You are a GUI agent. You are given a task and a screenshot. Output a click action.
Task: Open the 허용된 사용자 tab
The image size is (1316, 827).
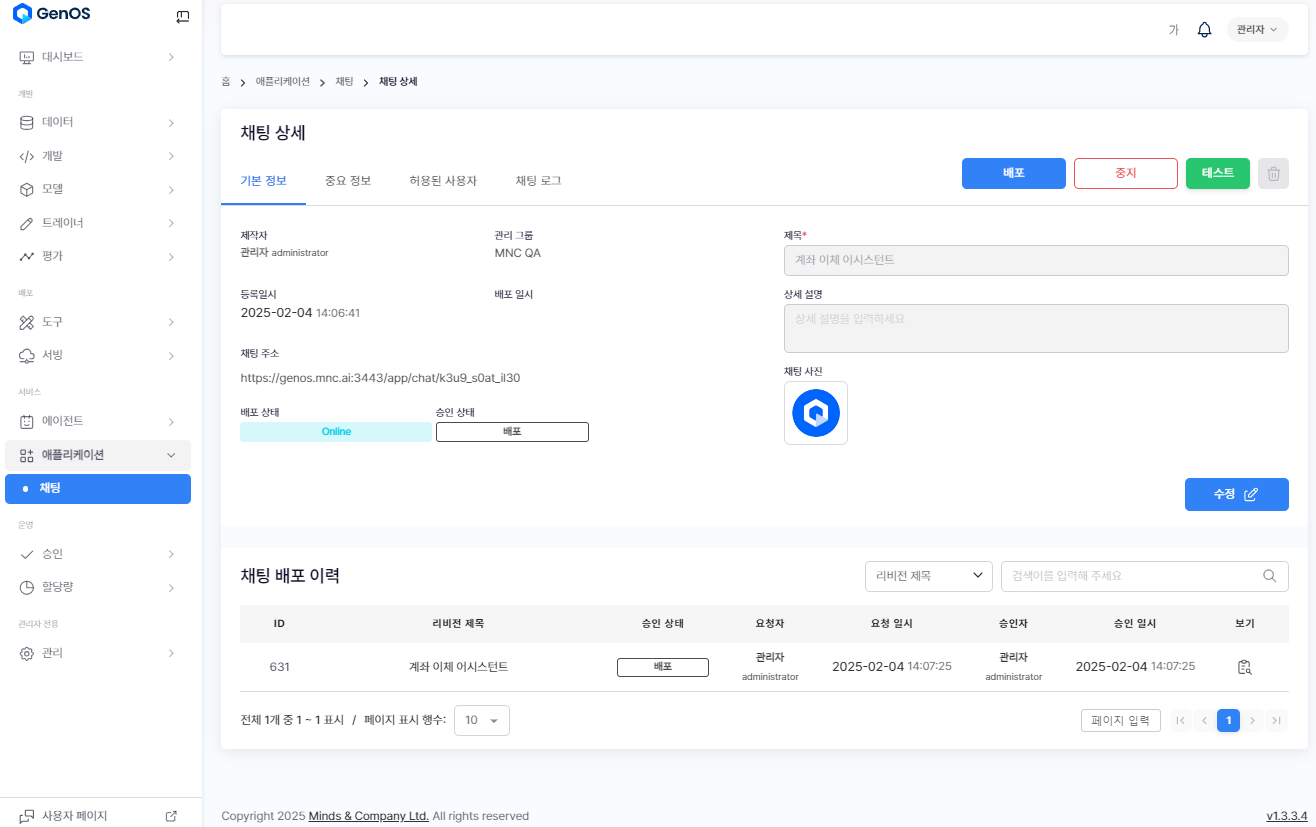pos(443,181)
